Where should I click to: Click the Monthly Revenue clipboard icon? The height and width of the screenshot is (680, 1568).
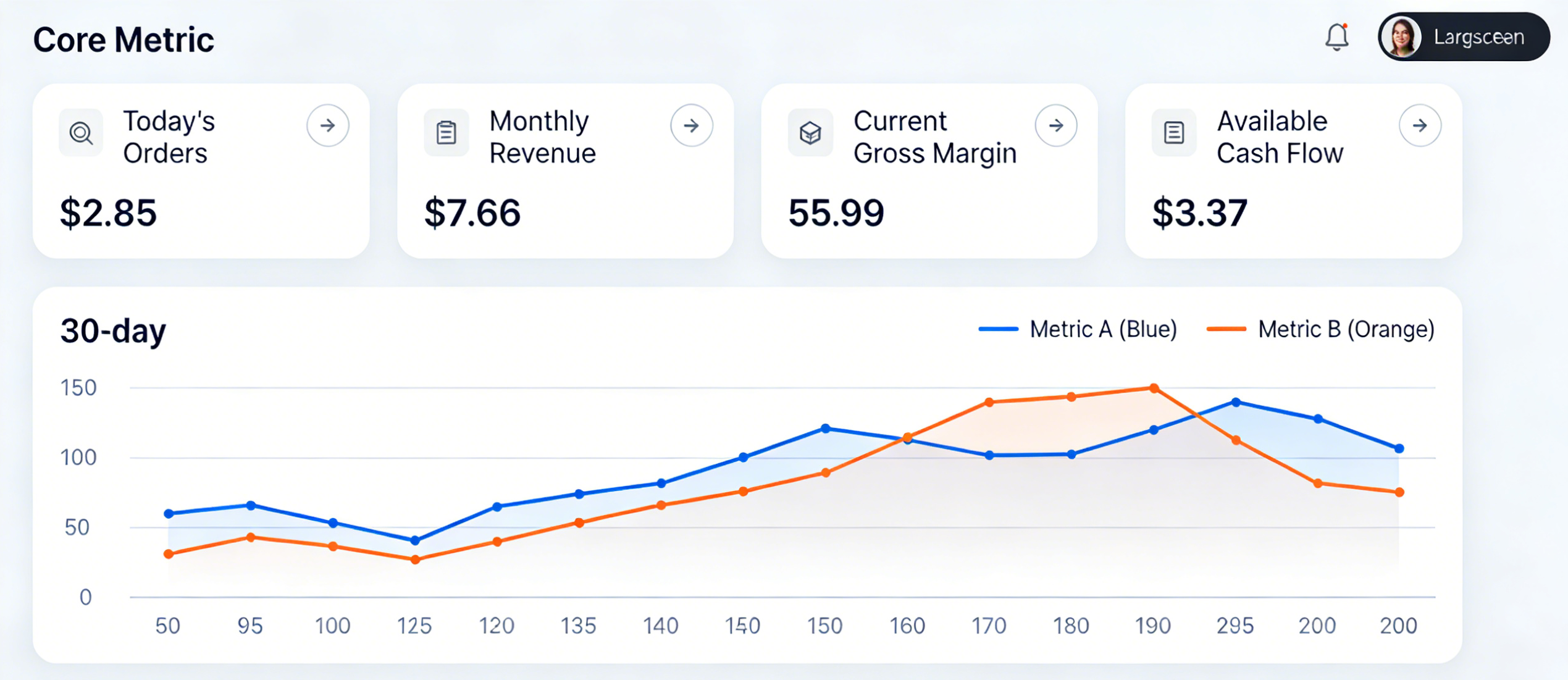pos(446,132)
